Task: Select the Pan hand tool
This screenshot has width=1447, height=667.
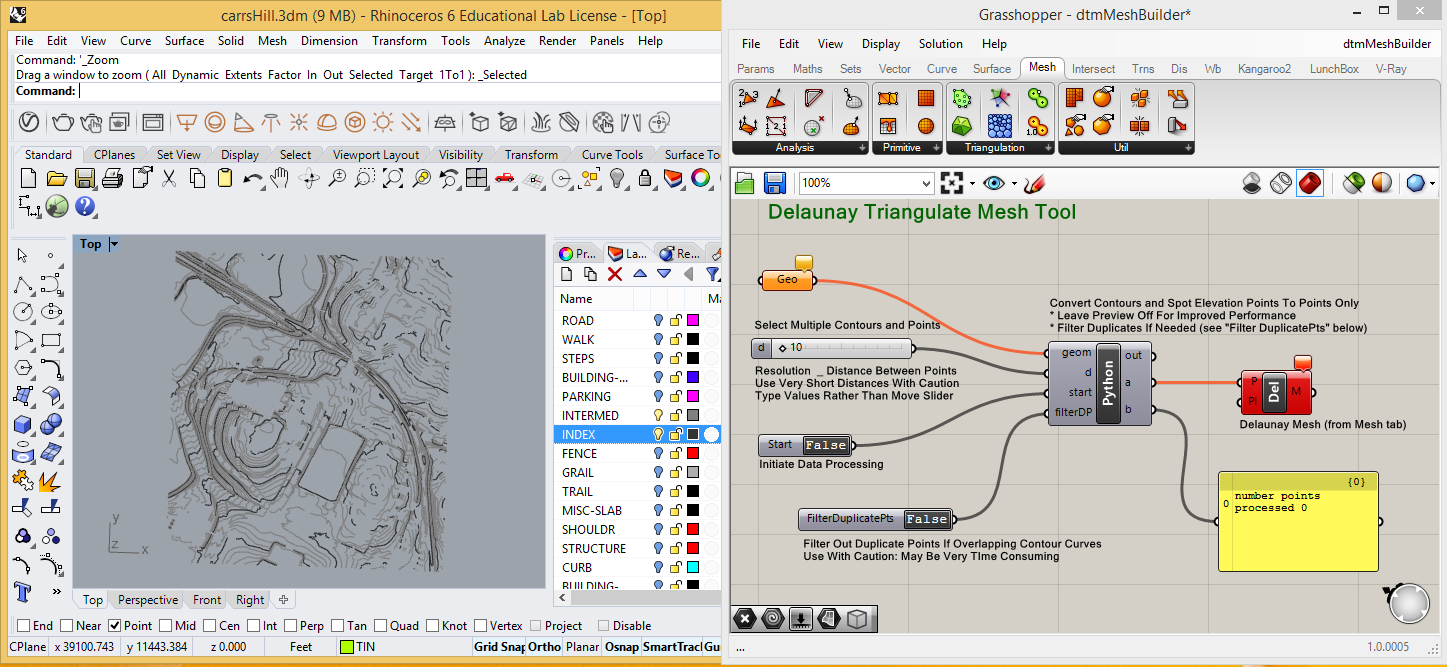Action: pyautogui.click(x=281, y=178)
